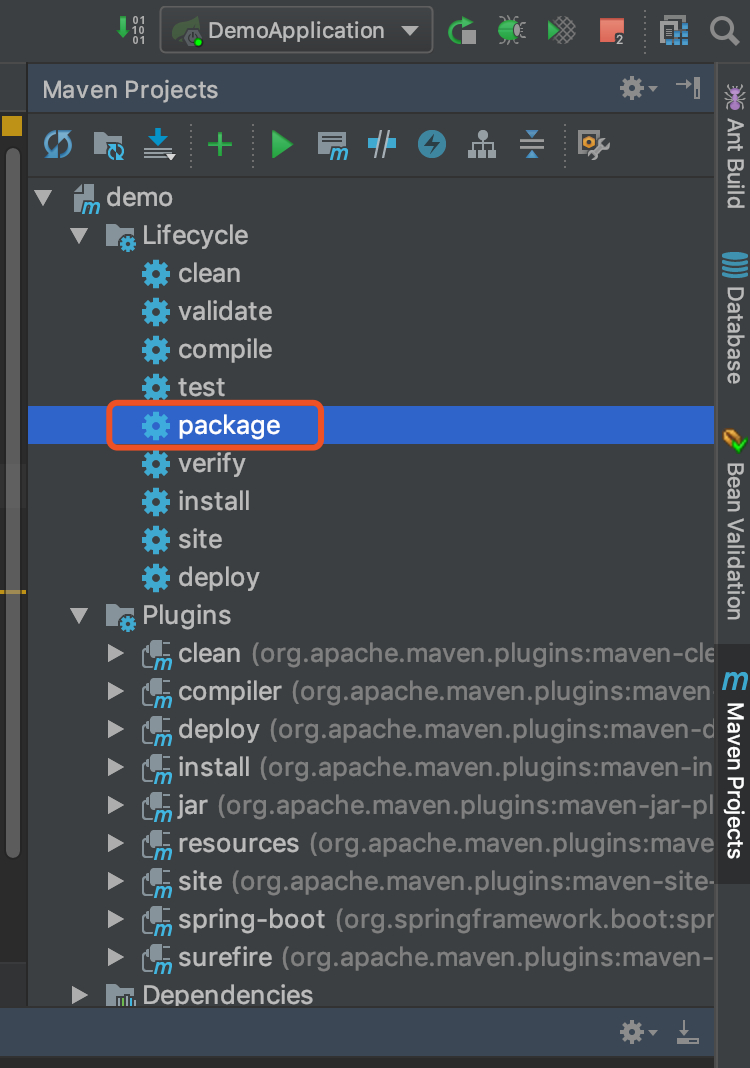The width and height of the screenshot is (750, 1068).
Task: Click Download Sources and Documentation icon
Action: pyautogui.click(x=159, y=145)
